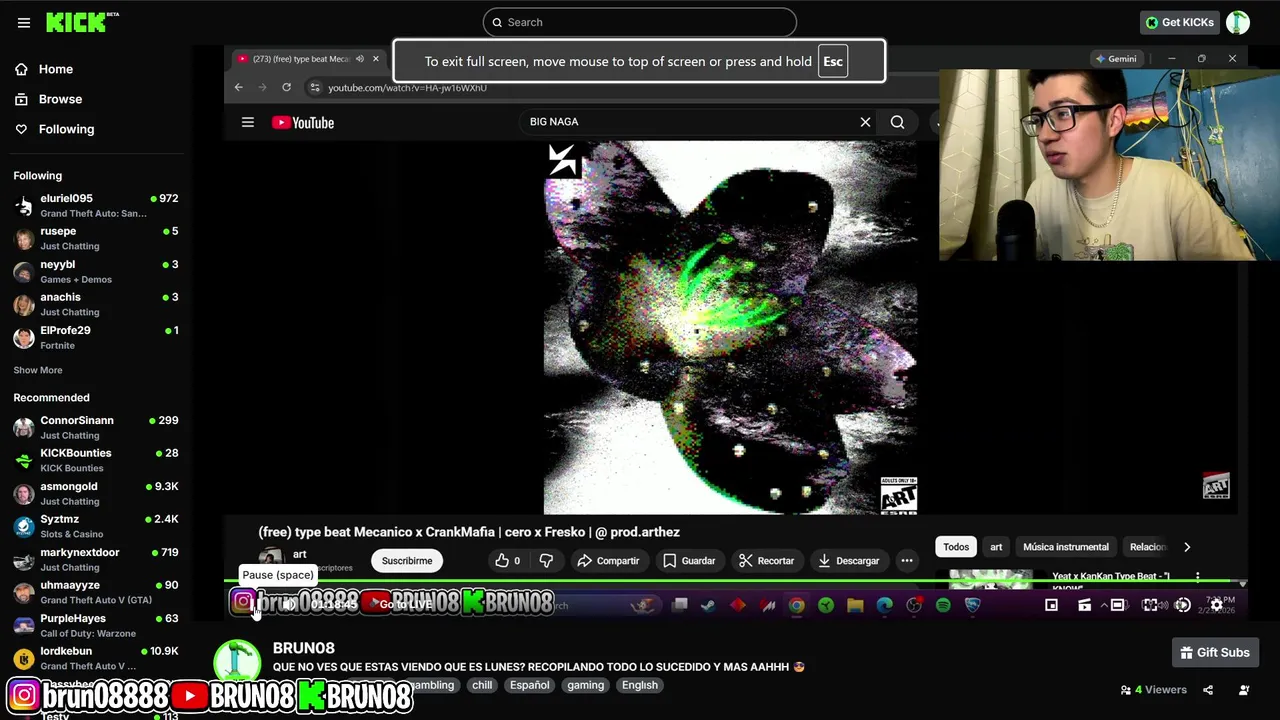Select the gaming tag
The image size is (1280, 720).
click(585, 685)
